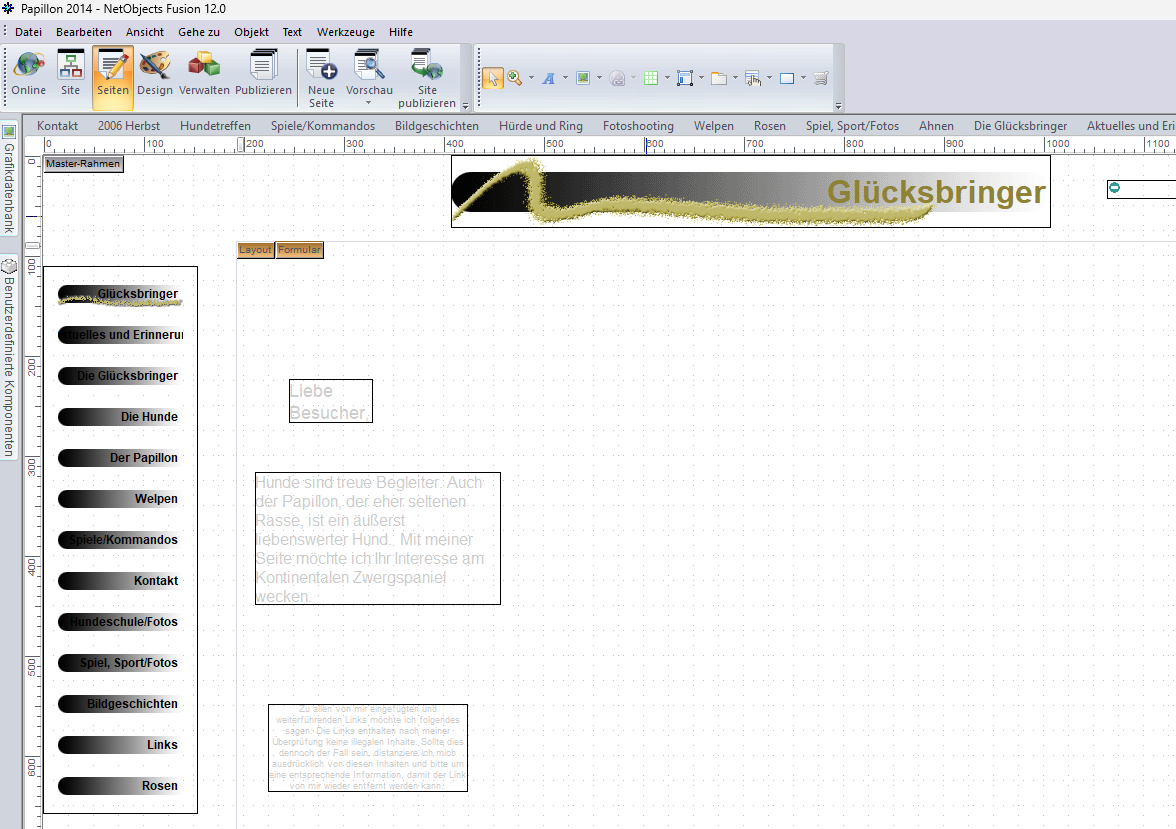The image size is (1176, 829).
Task: Open the Bearbeiten menu
Action: (x=84, y=32)
